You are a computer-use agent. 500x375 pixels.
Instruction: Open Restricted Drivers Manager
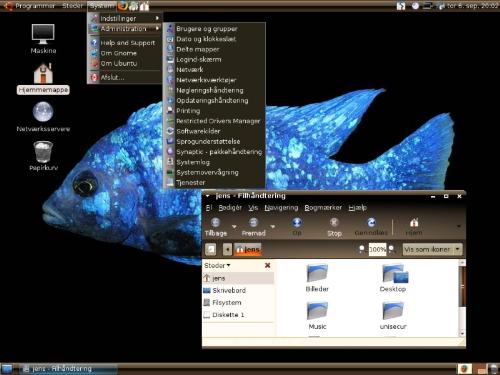214,121
